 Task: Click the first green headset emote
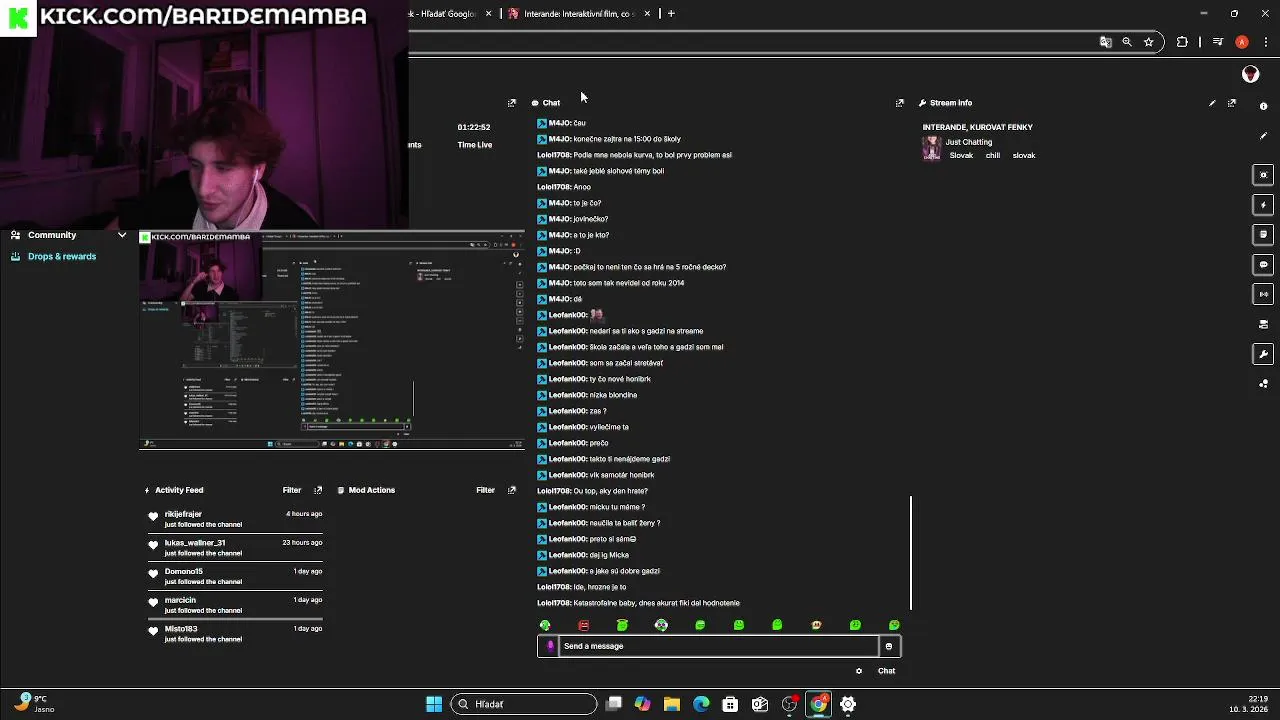(x=545, y=625)
